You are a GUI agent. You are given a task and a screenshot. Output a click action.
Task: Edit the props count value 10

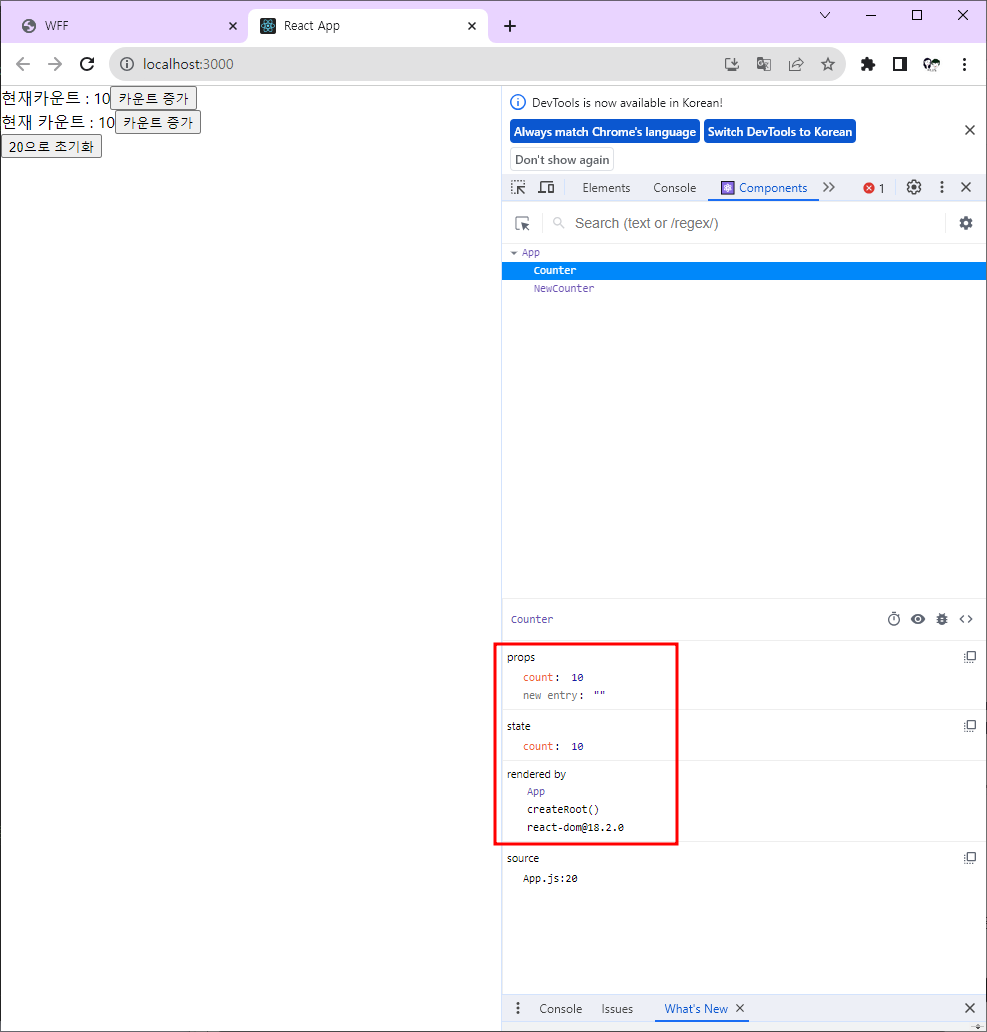pyautogui.click(x=577, y=677)
